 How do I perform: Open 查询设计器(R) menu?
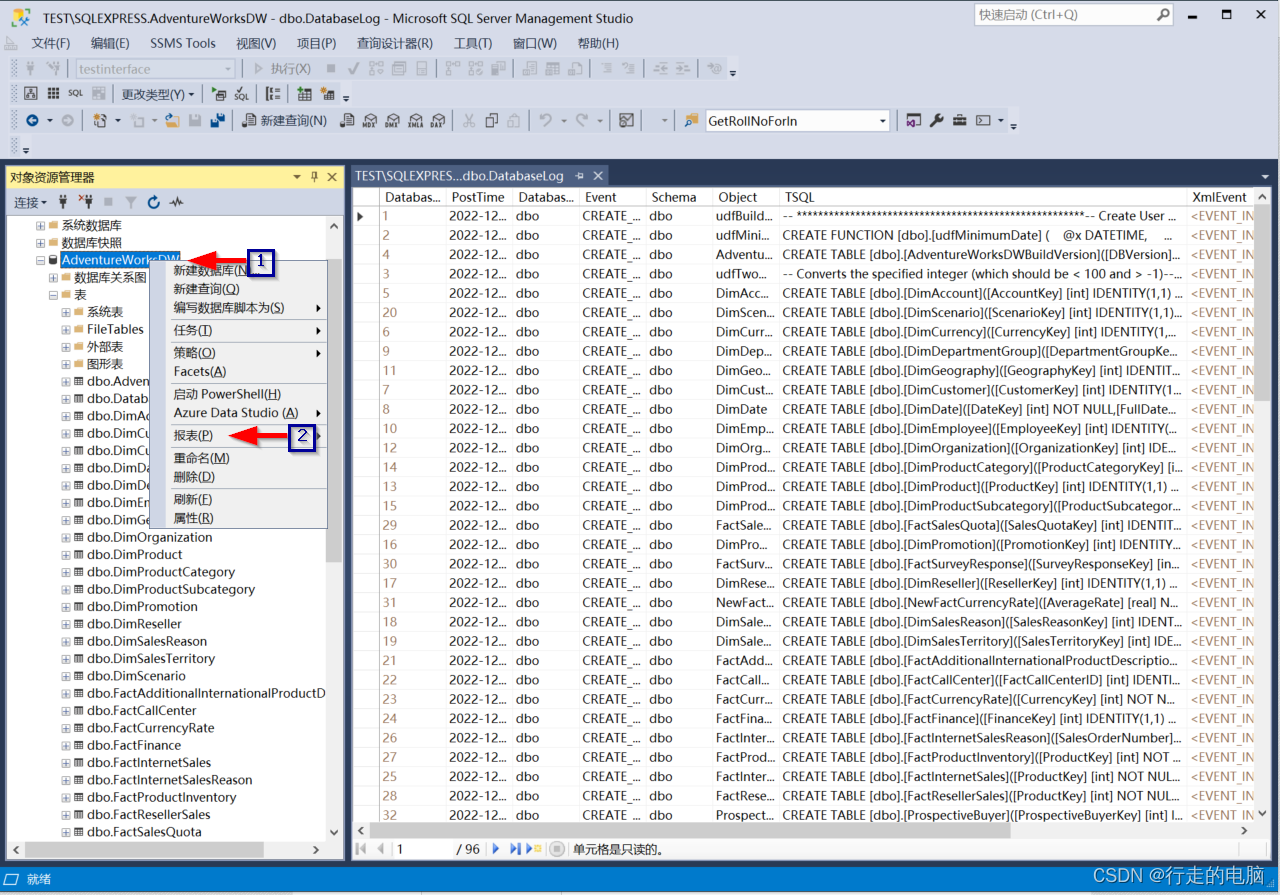tap(394, 43)
